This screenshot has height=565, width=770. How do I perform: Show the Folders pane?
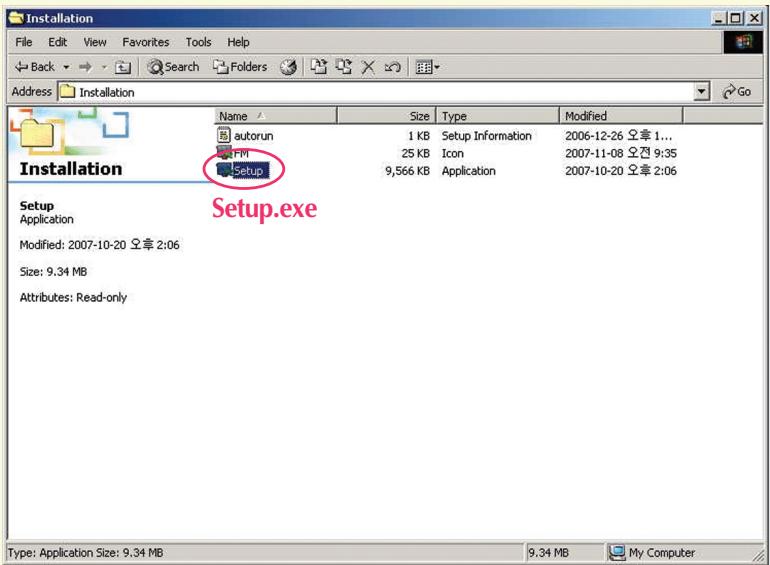(240, 67)
